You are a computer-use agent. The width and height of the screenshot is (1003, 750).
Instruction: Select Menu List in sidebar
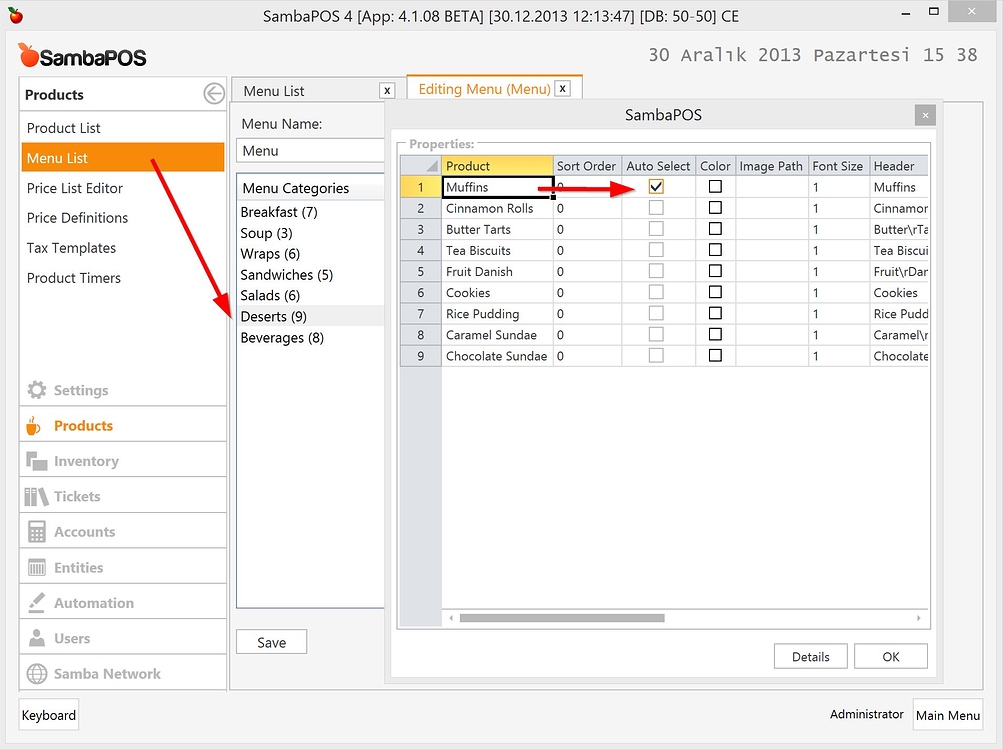click(x=123, y=158)
